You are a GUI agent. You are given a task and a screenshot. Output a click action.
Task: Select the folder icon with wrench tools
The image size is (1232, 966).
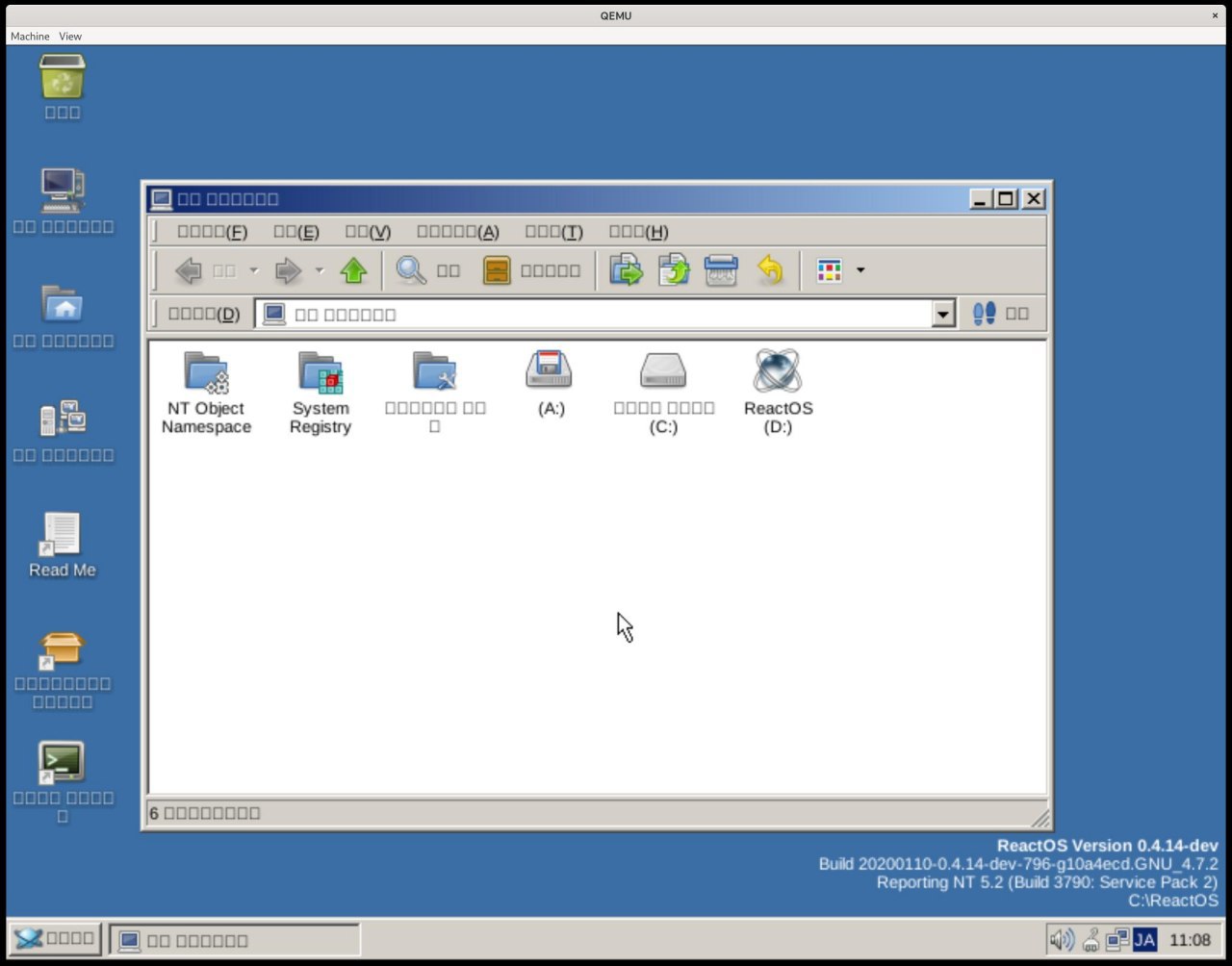click(435, 394)
